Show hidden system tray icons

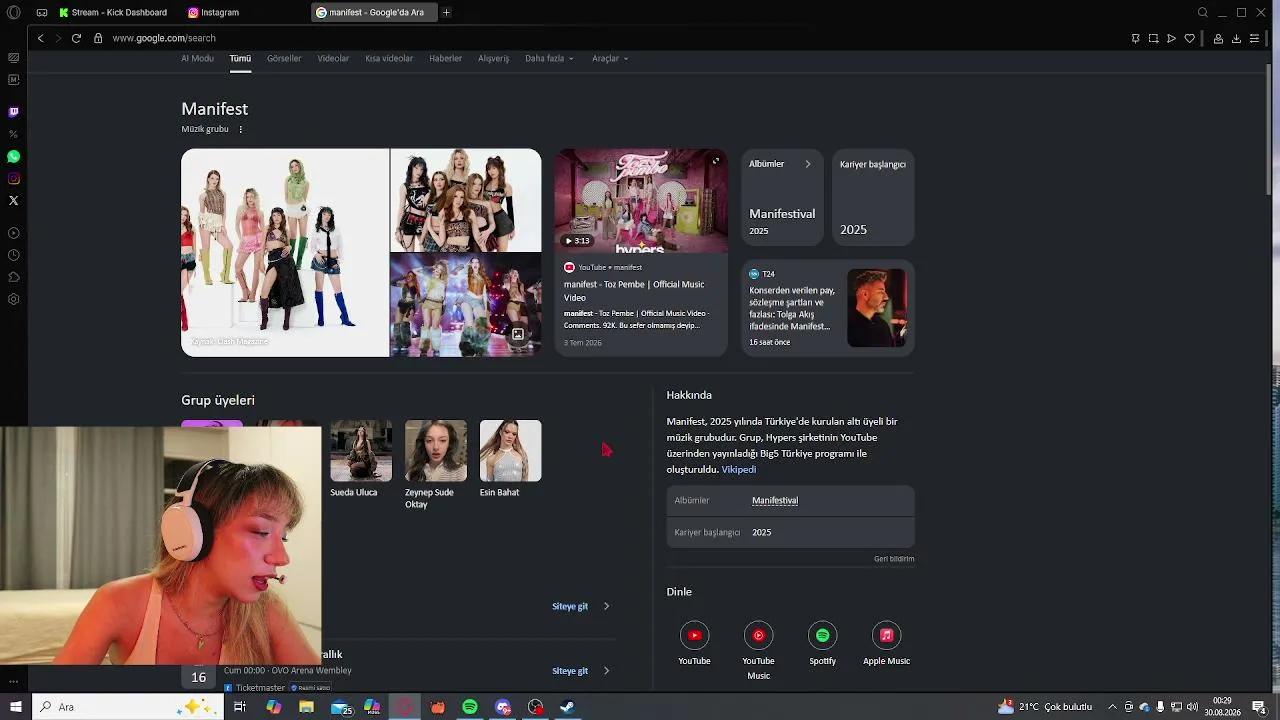click(1113, 707)
